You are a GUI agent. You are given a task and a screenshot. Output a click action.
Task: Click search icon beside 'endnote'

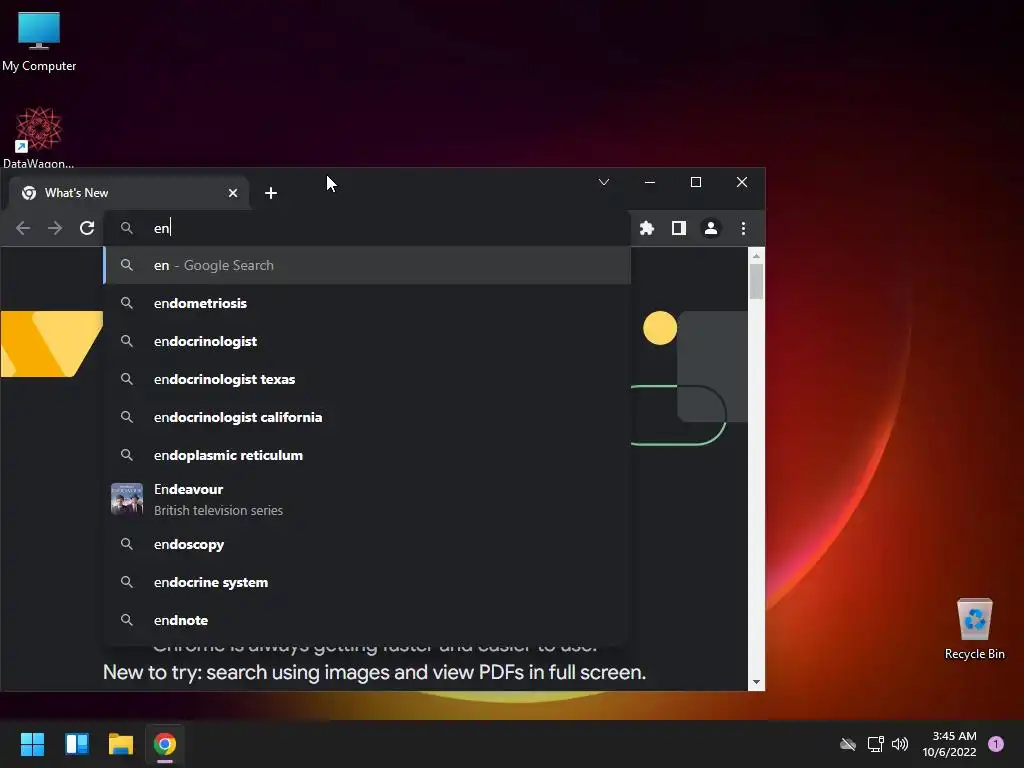(x=127, y=620)
